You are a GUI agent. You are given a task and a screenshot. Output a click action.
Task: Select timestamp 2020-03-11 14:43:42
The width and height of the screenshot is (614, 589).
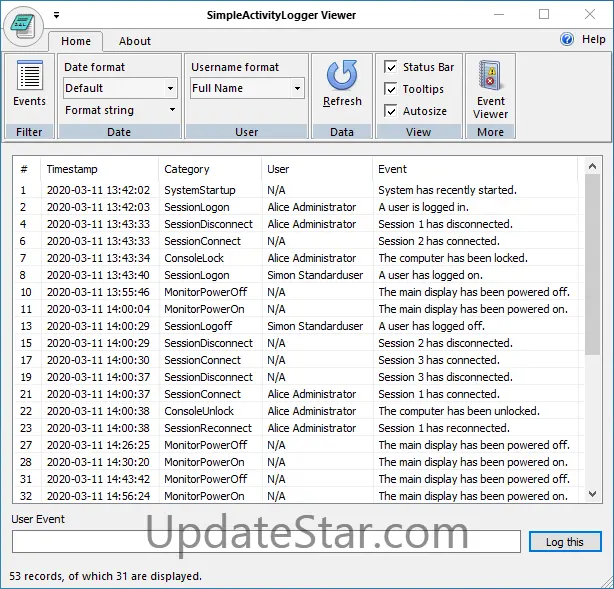[98, 479]
